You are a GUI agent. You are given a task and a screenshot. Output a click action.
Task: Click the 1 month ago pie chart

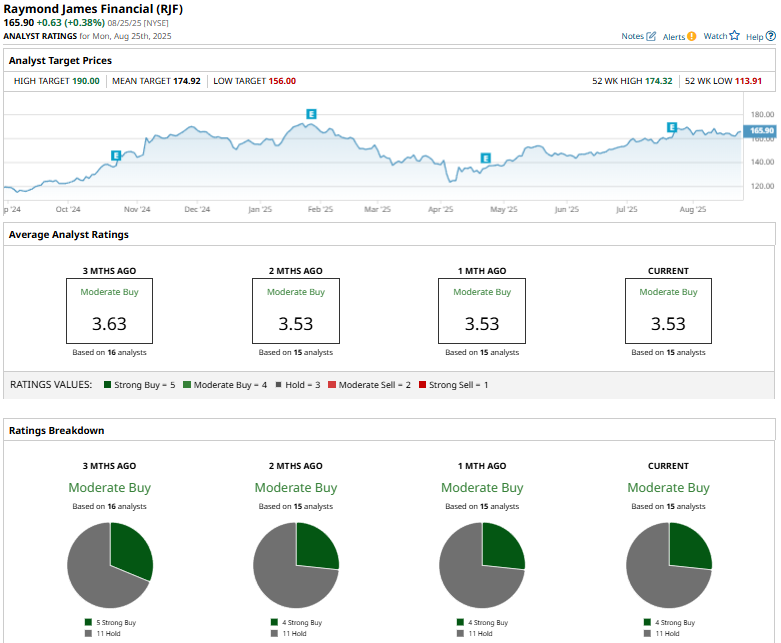point(482,565)
